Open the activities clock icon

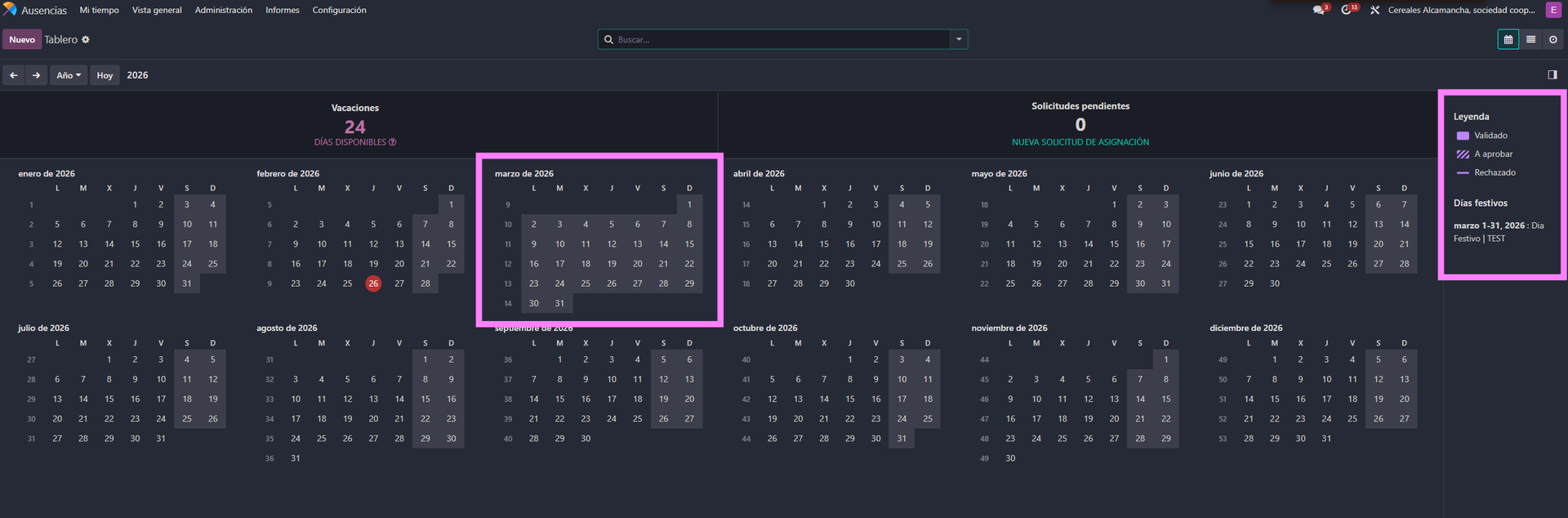tap(1347, 10)
